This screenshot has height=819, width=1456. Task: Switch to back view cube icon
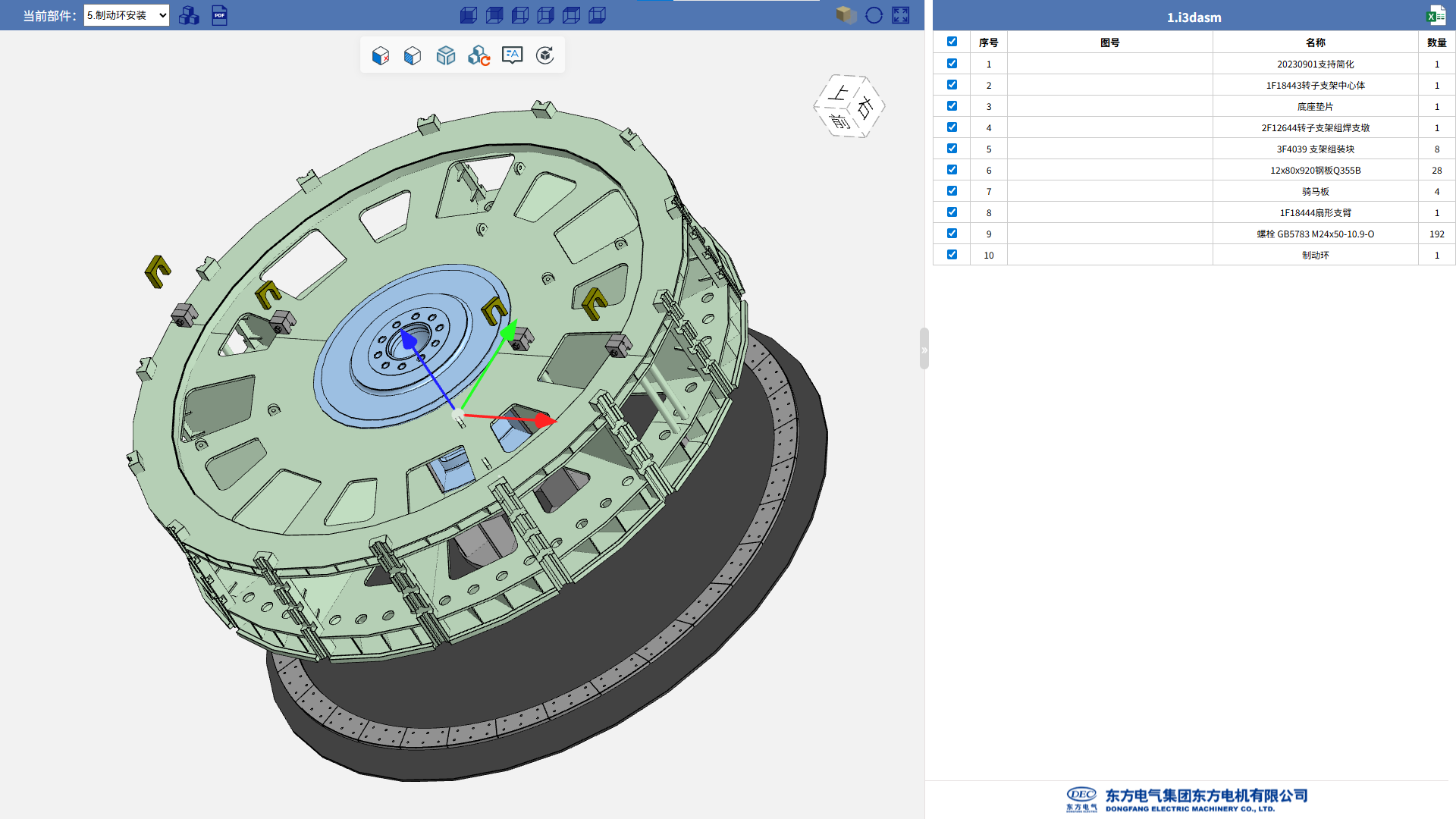point(494,15)
